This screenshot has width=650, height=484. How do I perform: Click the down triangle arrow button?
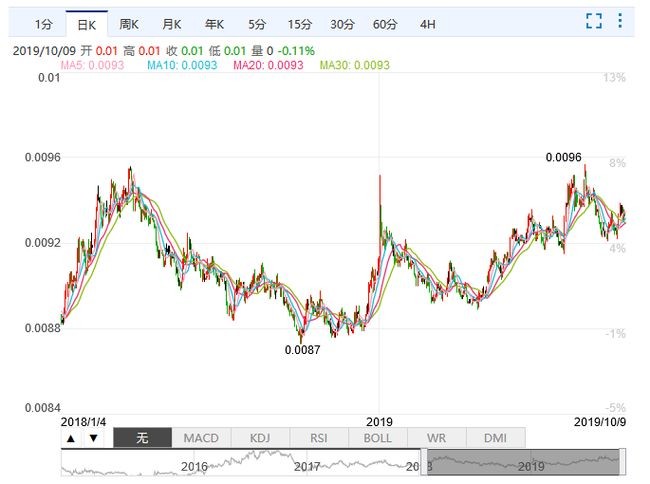[x=93, y=438]
